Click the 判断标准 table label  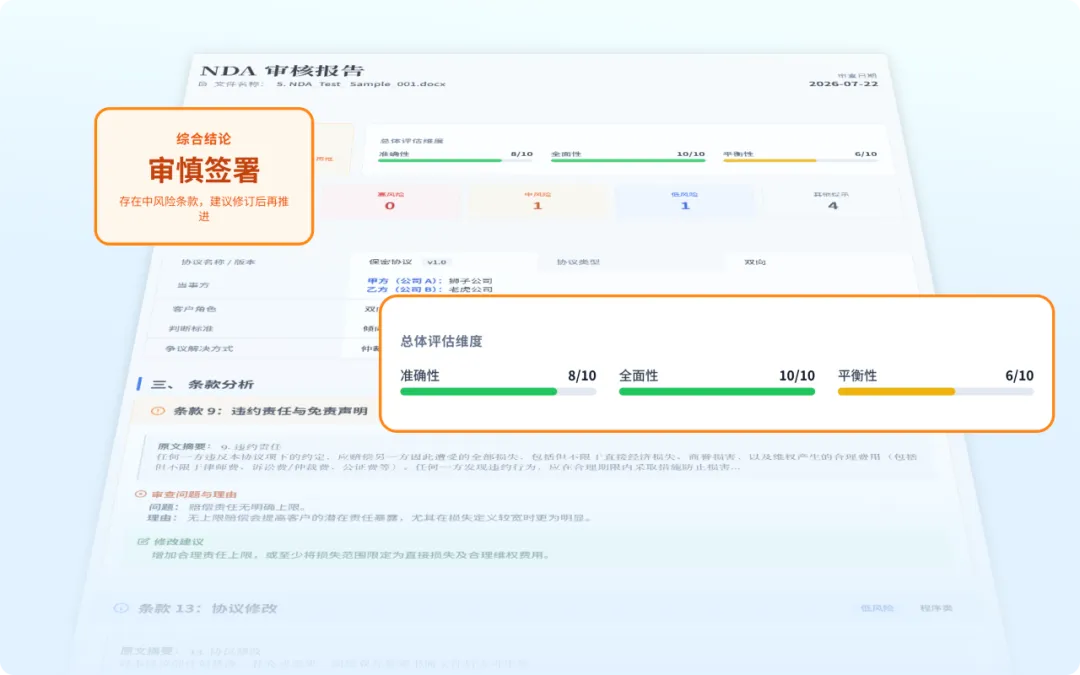click(x=191, y=329)
